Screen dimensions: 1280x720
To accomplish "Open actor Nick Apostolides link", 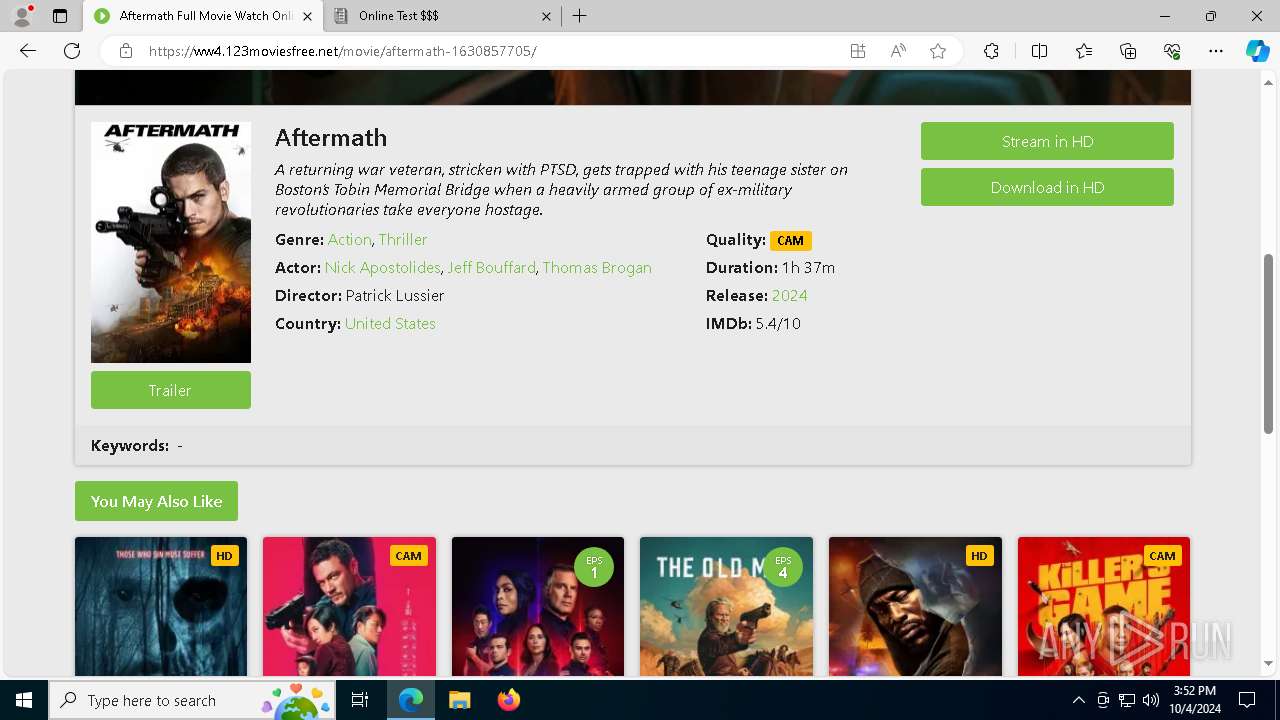I will point(382,268).
